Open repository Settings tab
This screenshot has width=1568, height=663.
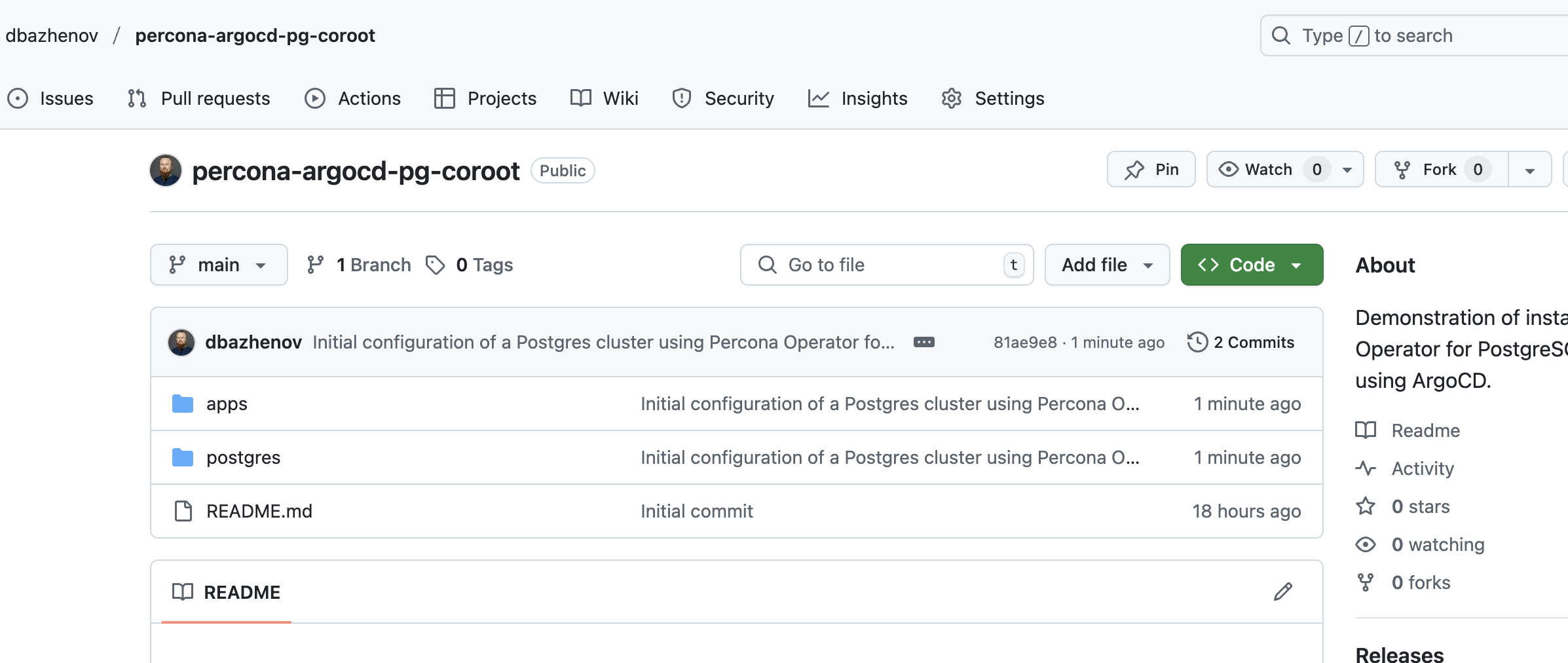click(992, 98)
